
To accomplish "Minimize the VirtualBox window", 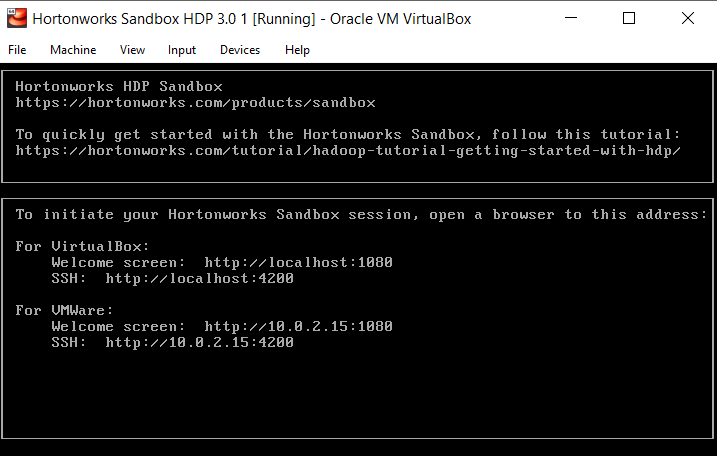I will coord(571,18).
